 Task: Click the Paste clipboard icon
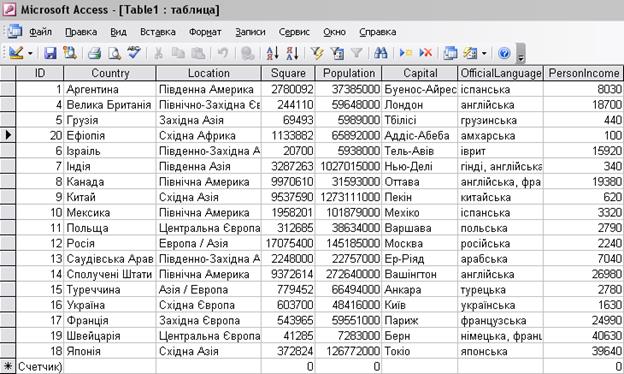tap(198, 53)
